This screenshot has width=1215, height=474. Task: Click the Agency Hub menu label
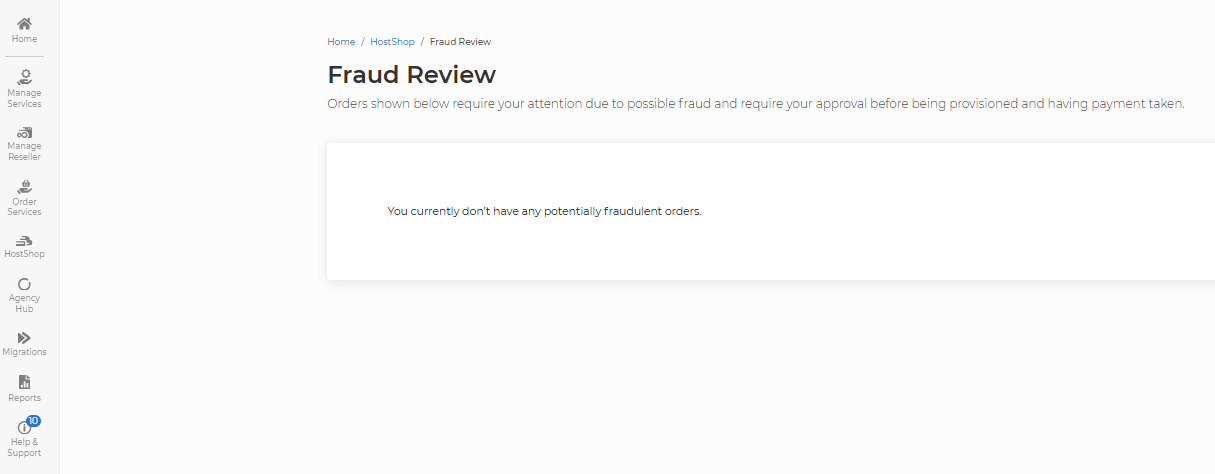[x=24, y=303]
